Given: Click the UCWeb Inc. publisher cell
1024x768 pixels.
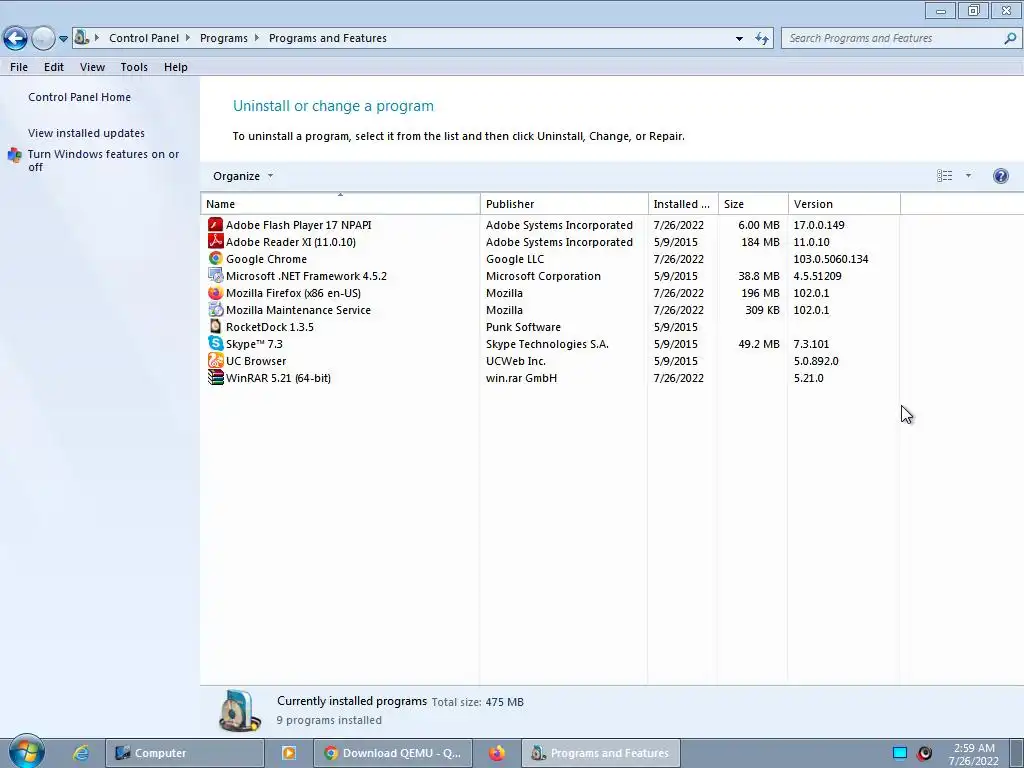Looking at the screenshot, I should click(516, 360).
